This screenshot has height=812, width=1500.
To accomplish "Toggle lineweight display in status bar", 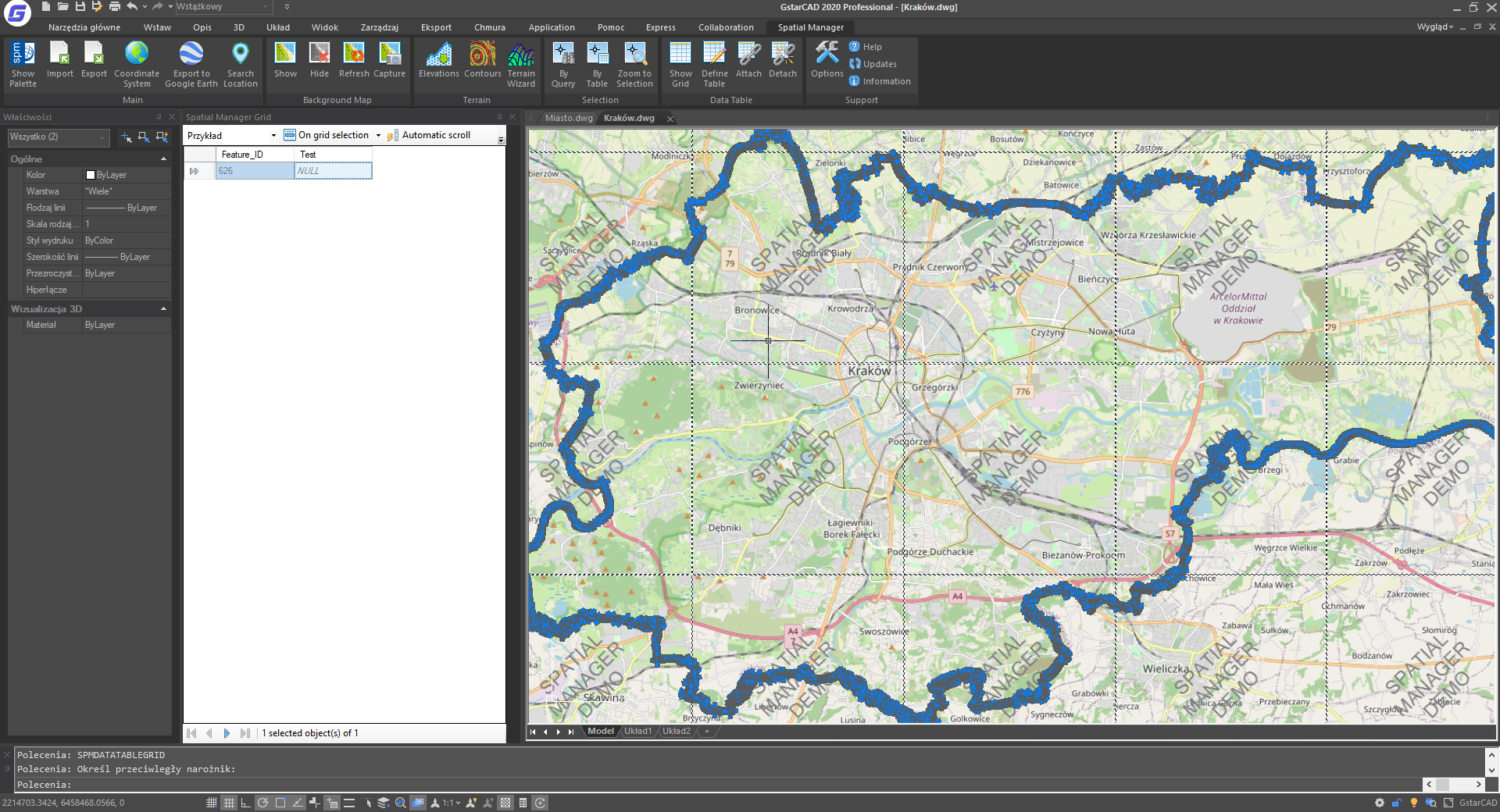I will pyautogui.click(x=349, y=803).
